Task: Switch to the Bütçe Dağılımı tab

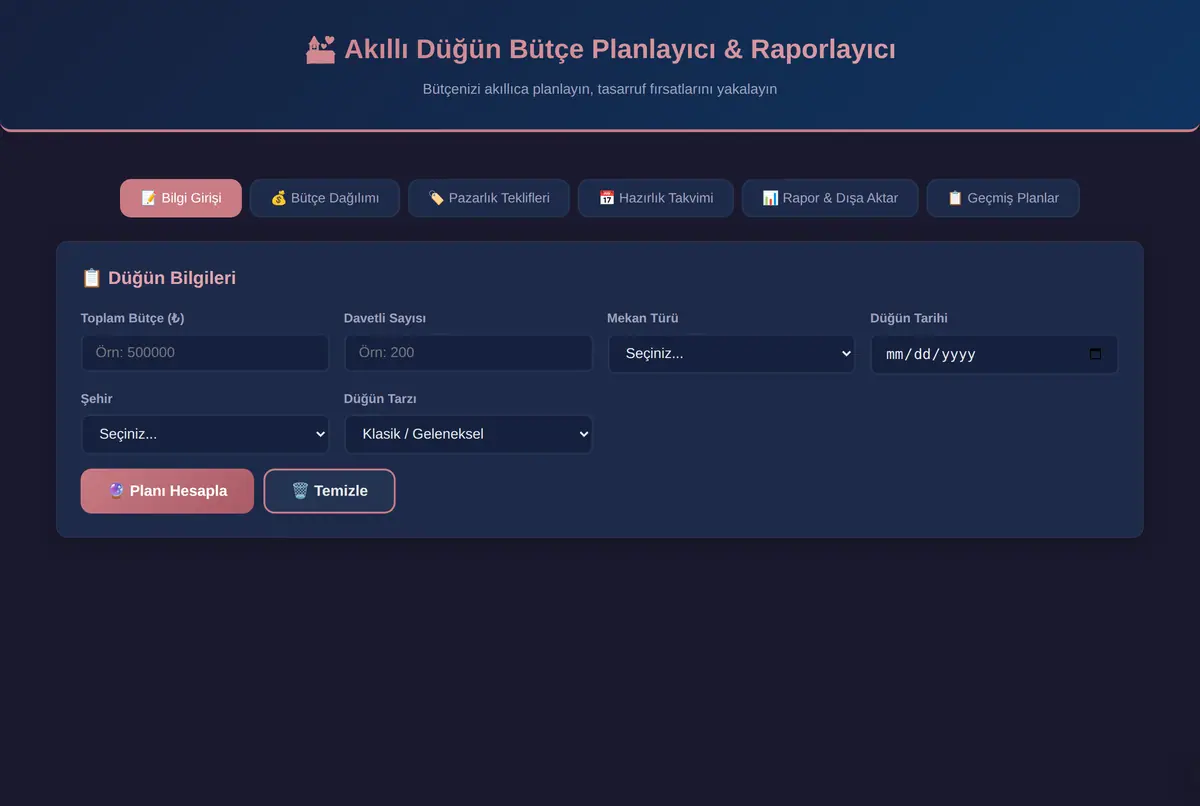Action: click(x=325, y=198)
